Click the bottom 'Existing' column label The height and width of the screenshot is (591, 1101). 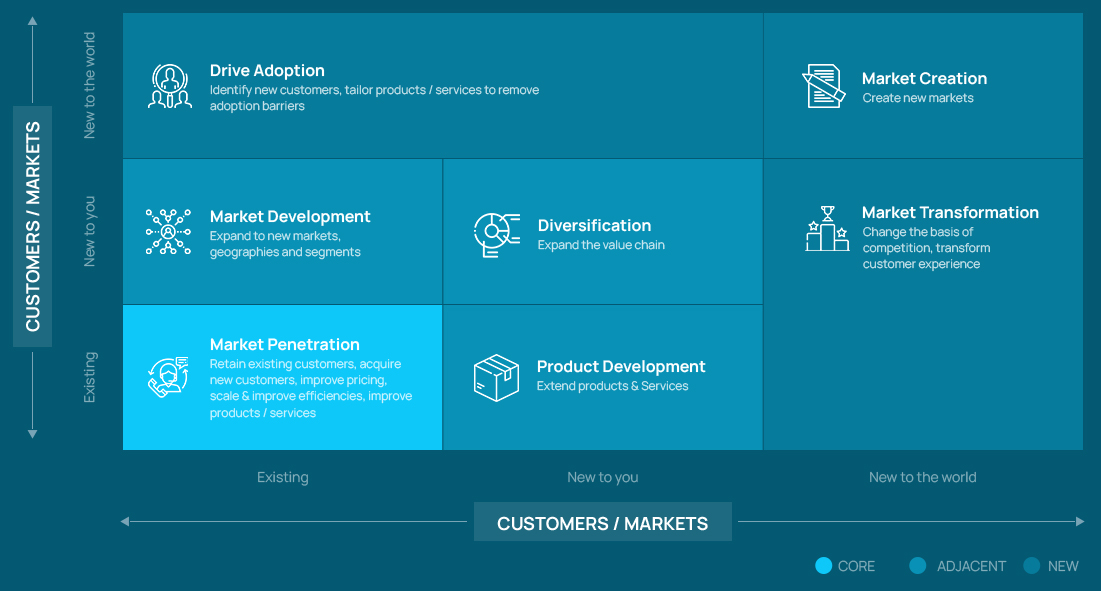282,477
